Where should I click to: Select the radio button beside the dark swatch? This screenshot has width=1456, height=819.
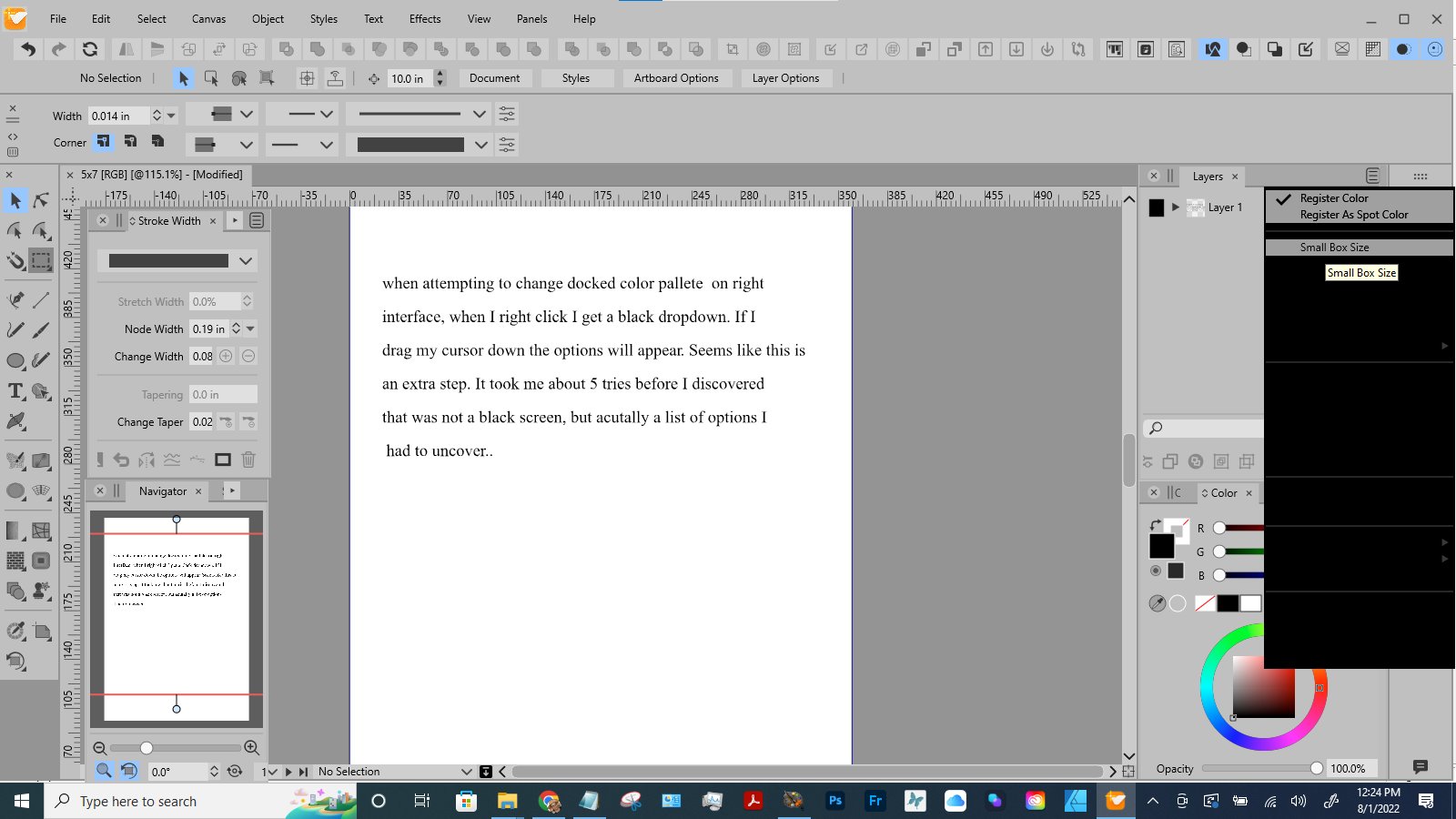tap(1156, 571)
